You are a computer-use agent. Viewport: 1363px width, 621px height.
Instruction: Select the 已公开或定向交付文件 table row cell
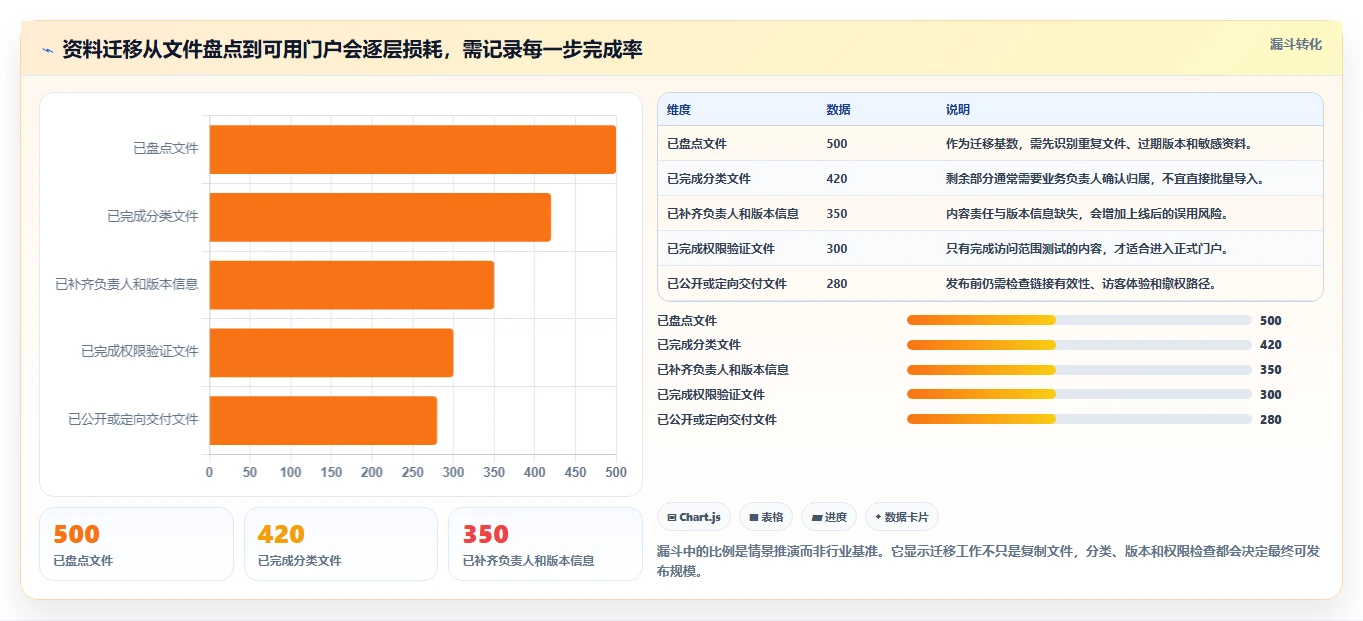click(727, 284)
